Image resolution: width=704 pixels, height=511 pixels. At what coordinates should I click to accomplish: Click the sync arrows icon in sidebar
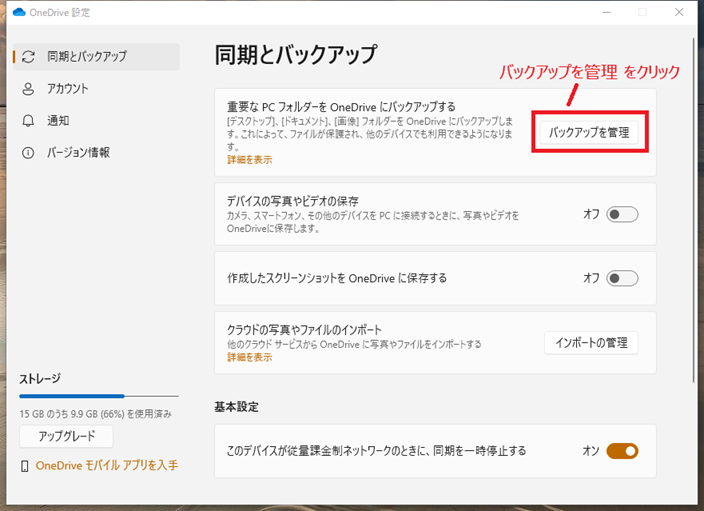(x=28, y=57)
